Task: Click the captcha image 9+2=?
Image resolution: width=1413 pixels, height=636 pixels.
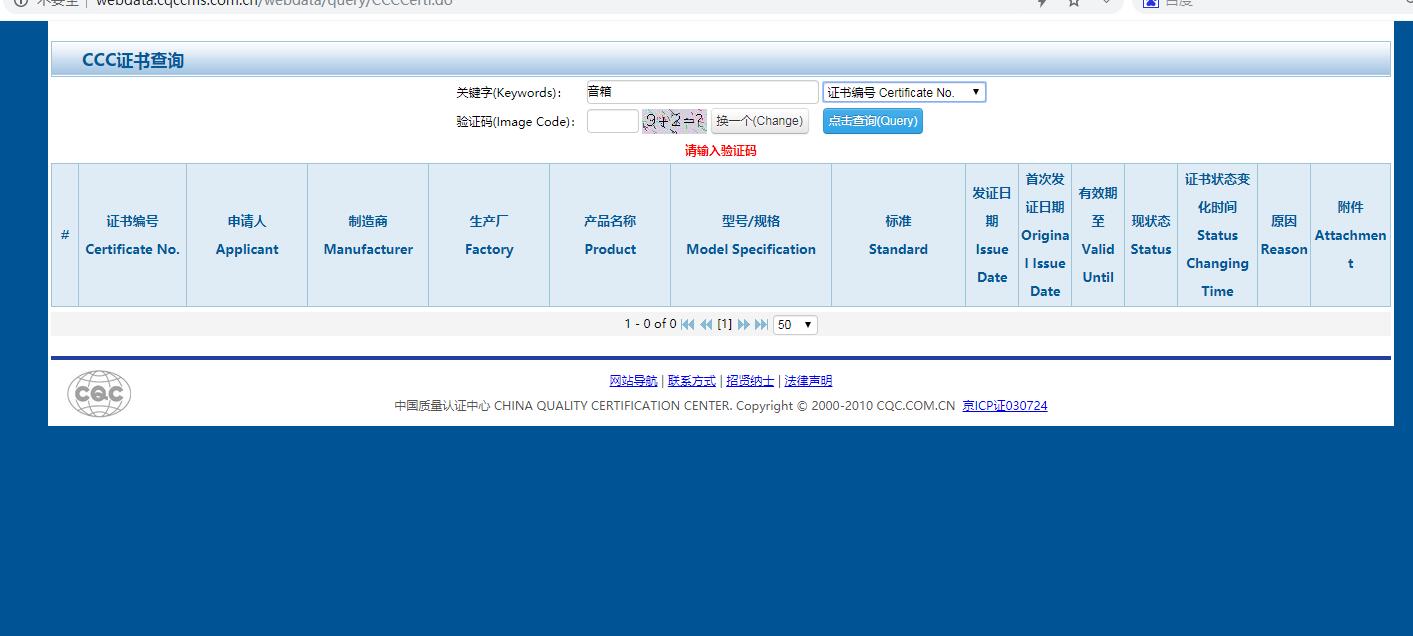Action: (x=674, y=121)
